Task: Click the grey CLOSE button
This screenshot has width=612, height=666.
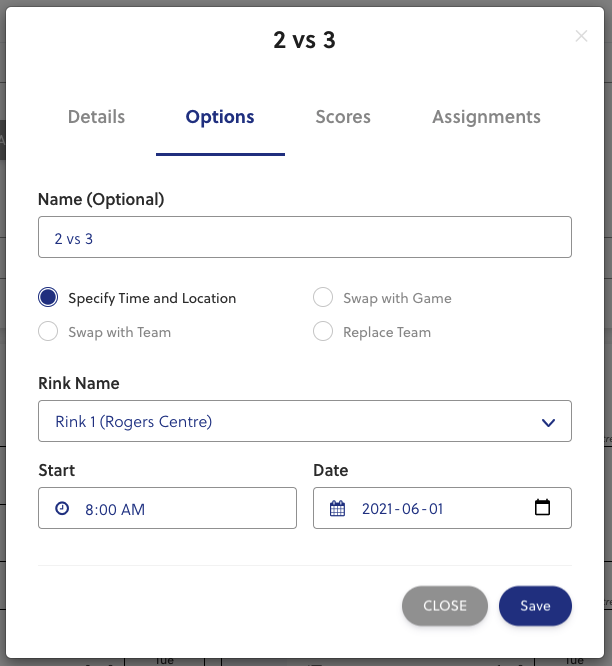Action: [445, 606]
